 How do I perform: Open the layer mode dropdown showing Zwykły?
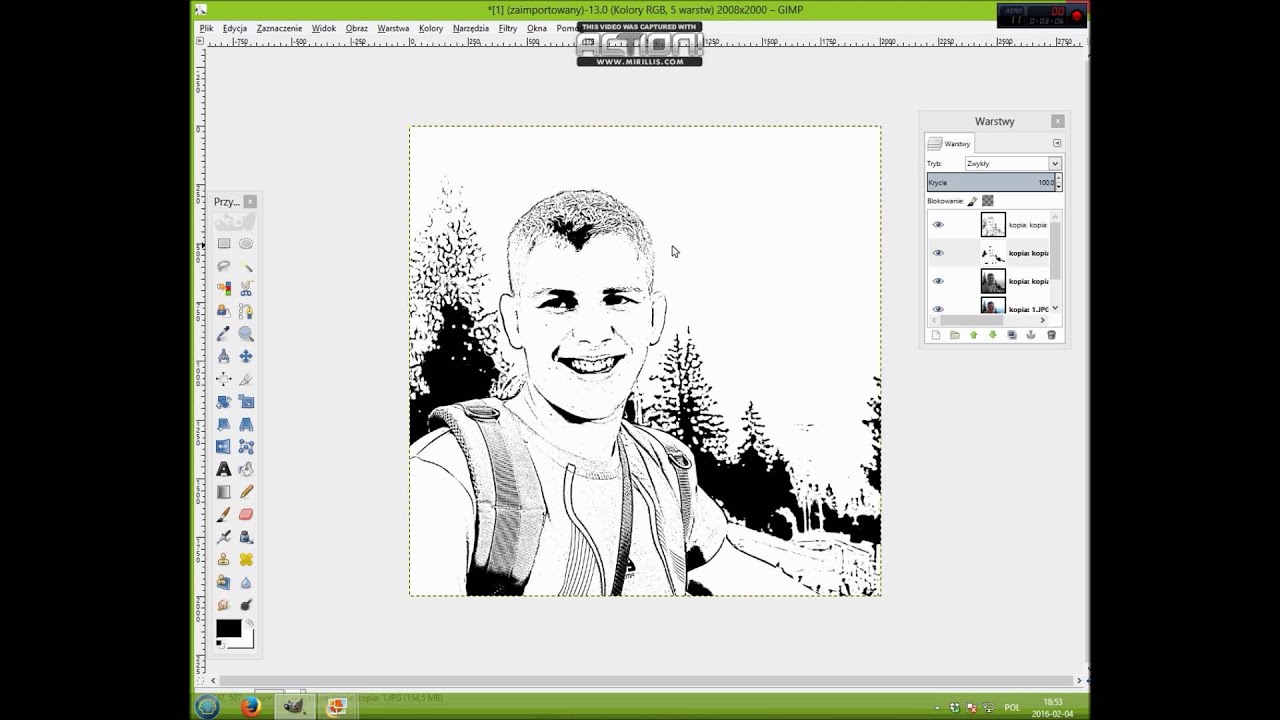(x=1013, y=163)
